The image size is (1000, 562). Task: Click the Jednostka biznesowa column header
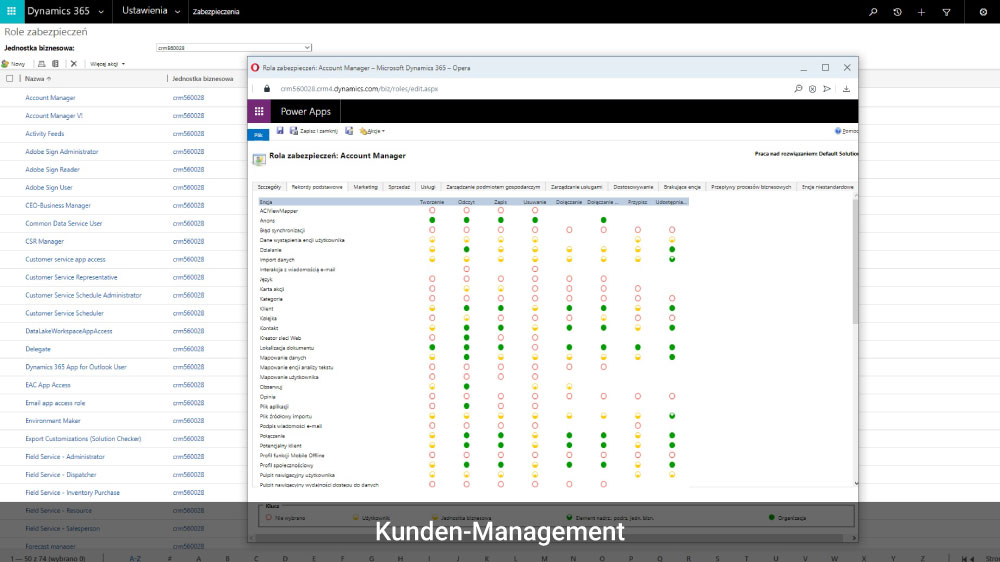point(203,78)
